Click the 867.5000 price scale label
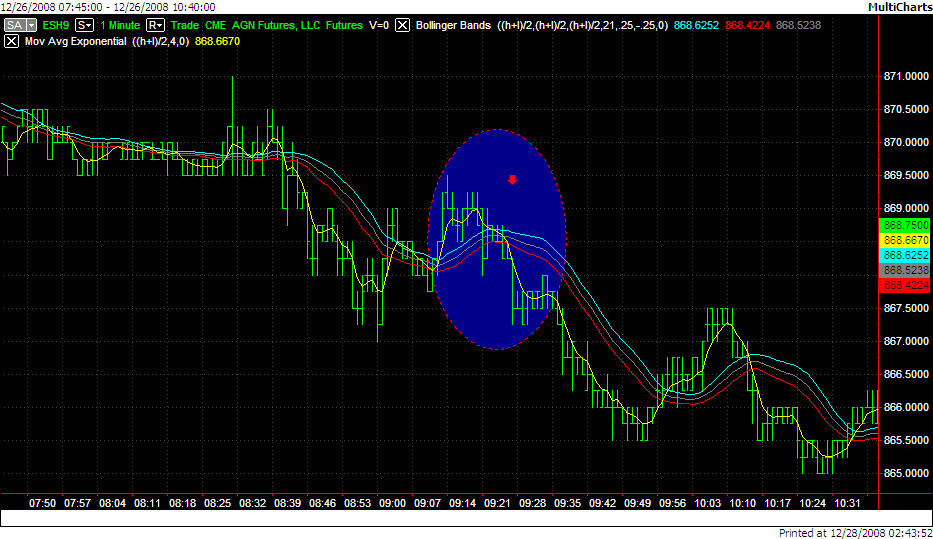Image resolution: width=933 pixels, height=539 pixels. click(x=906, y=308)
